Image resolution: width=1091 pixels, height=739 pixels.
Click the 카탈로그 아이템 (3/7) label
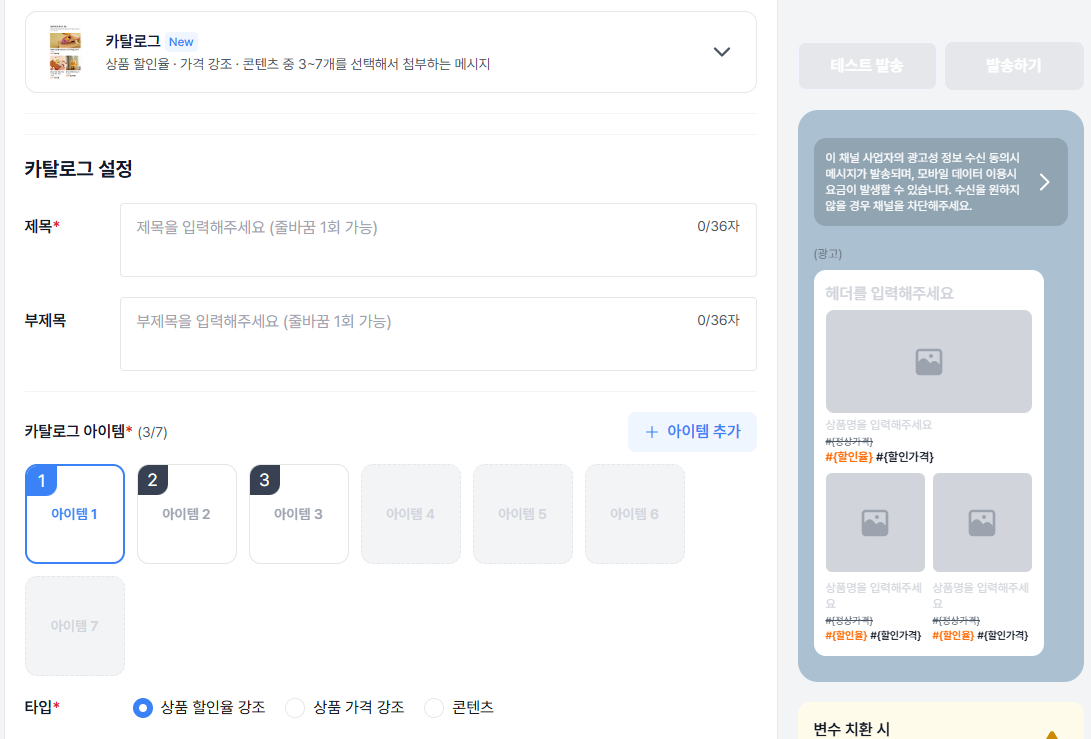[x=96, y=432]
